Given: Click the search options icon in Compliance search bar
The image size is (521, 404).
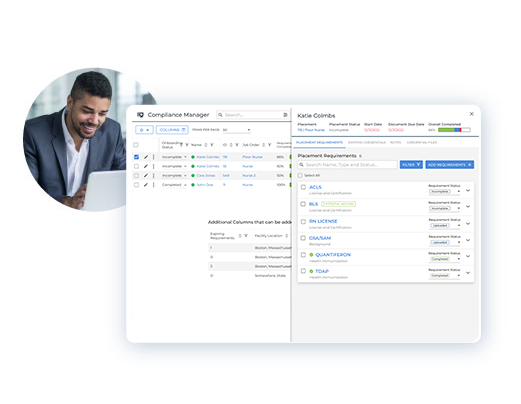Looking at the screenshot, I should 285,115.
